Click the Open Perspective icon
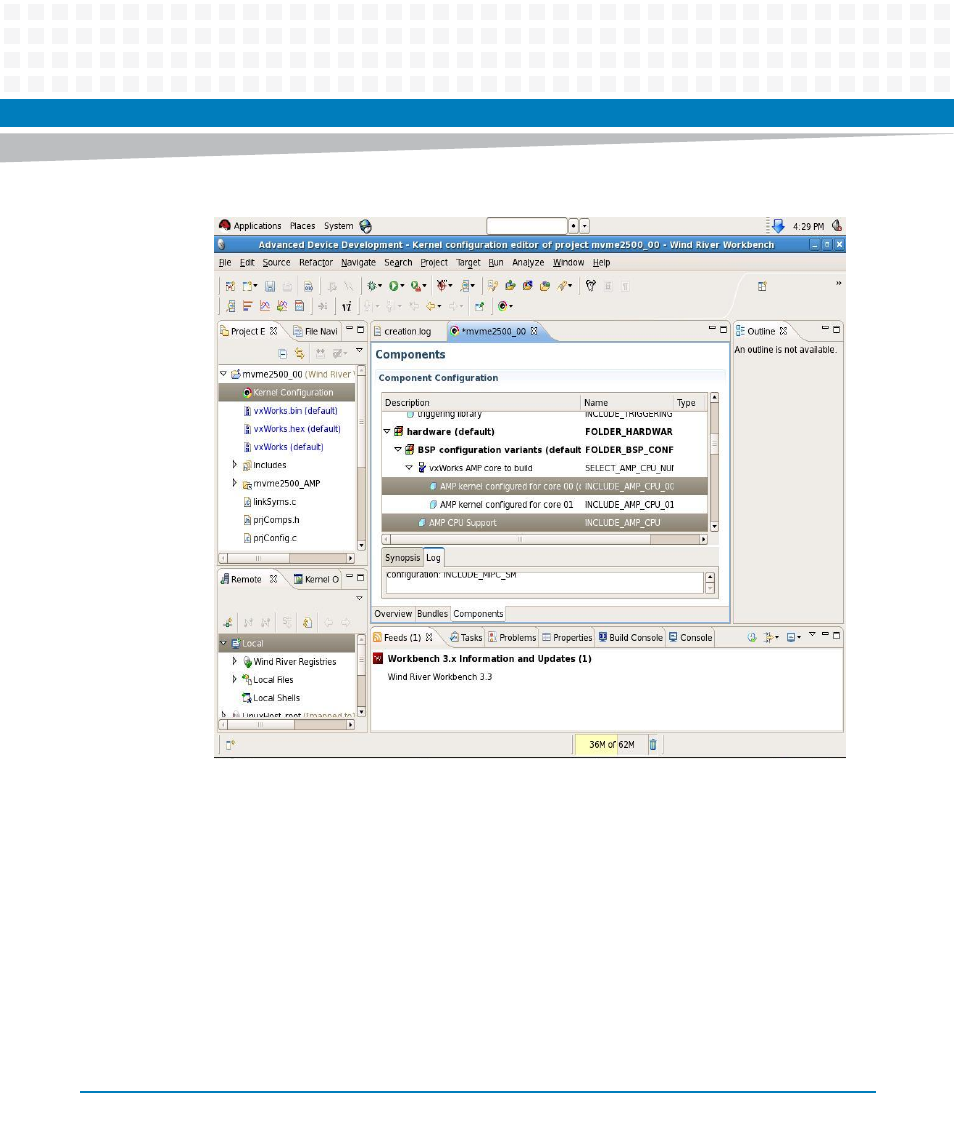 click(762, 286)
